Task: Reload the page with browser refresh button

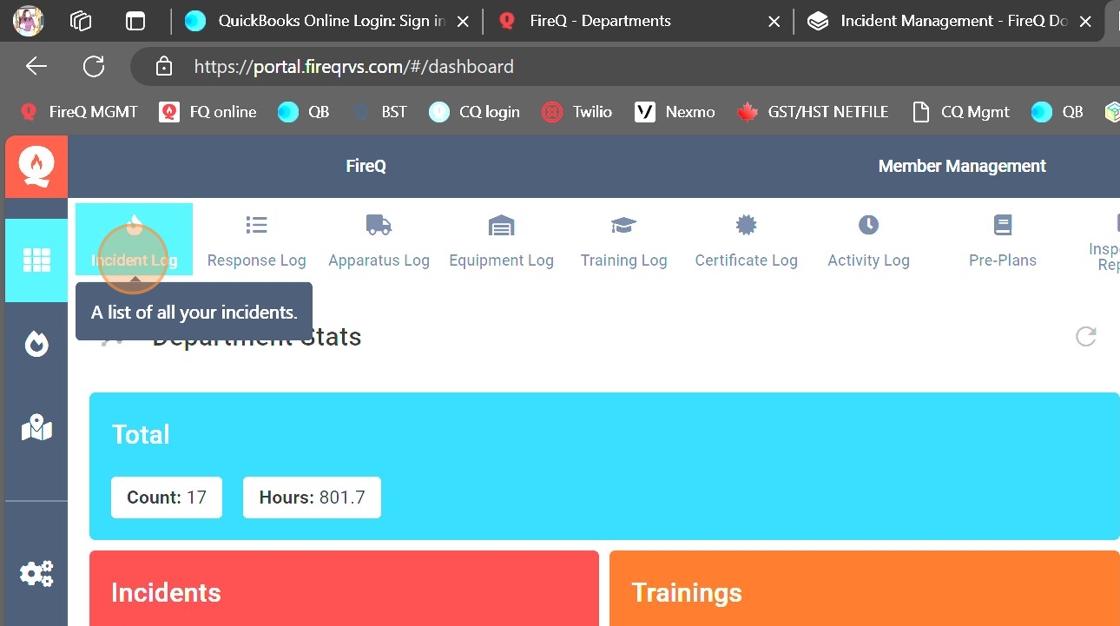Action: 94,67
